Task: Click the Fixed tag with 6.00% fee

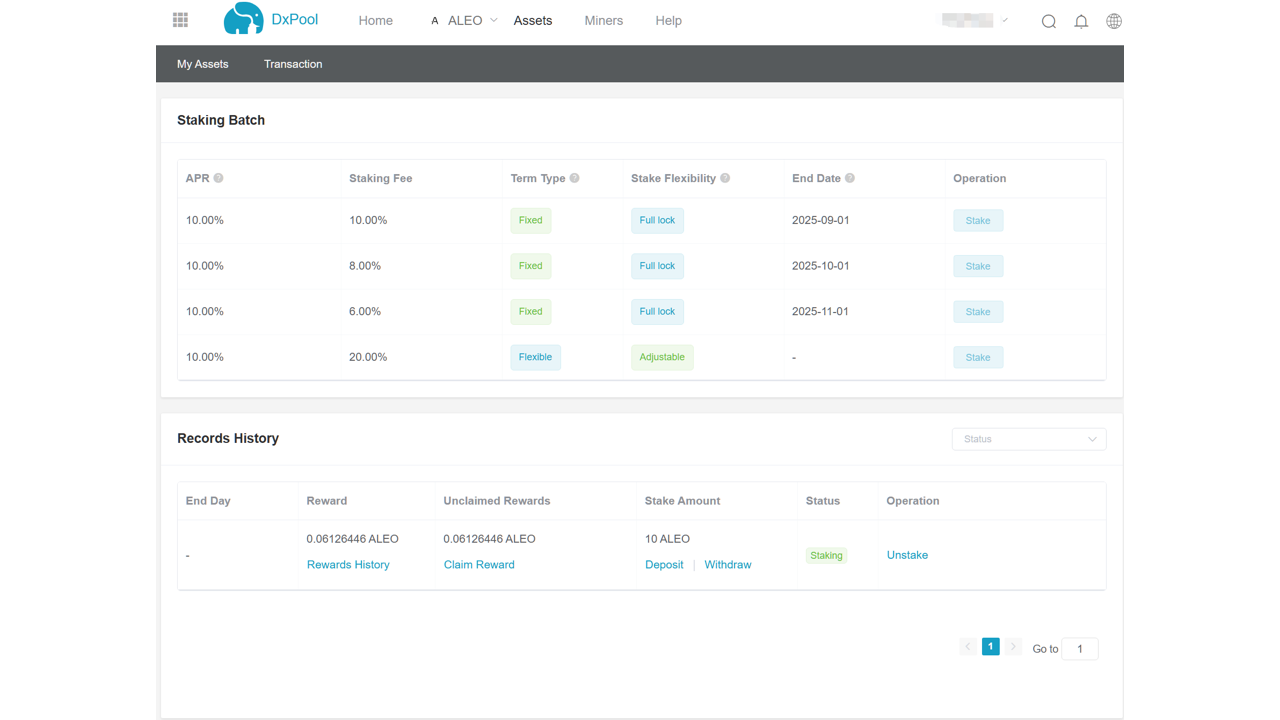Action: (531, 311)
